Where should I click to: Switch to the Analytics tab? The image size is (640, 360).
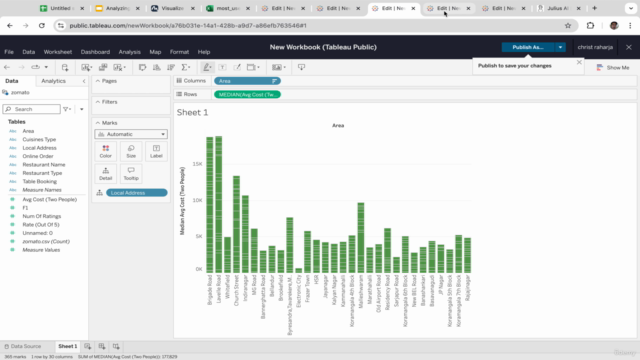[x=53, y=81]
